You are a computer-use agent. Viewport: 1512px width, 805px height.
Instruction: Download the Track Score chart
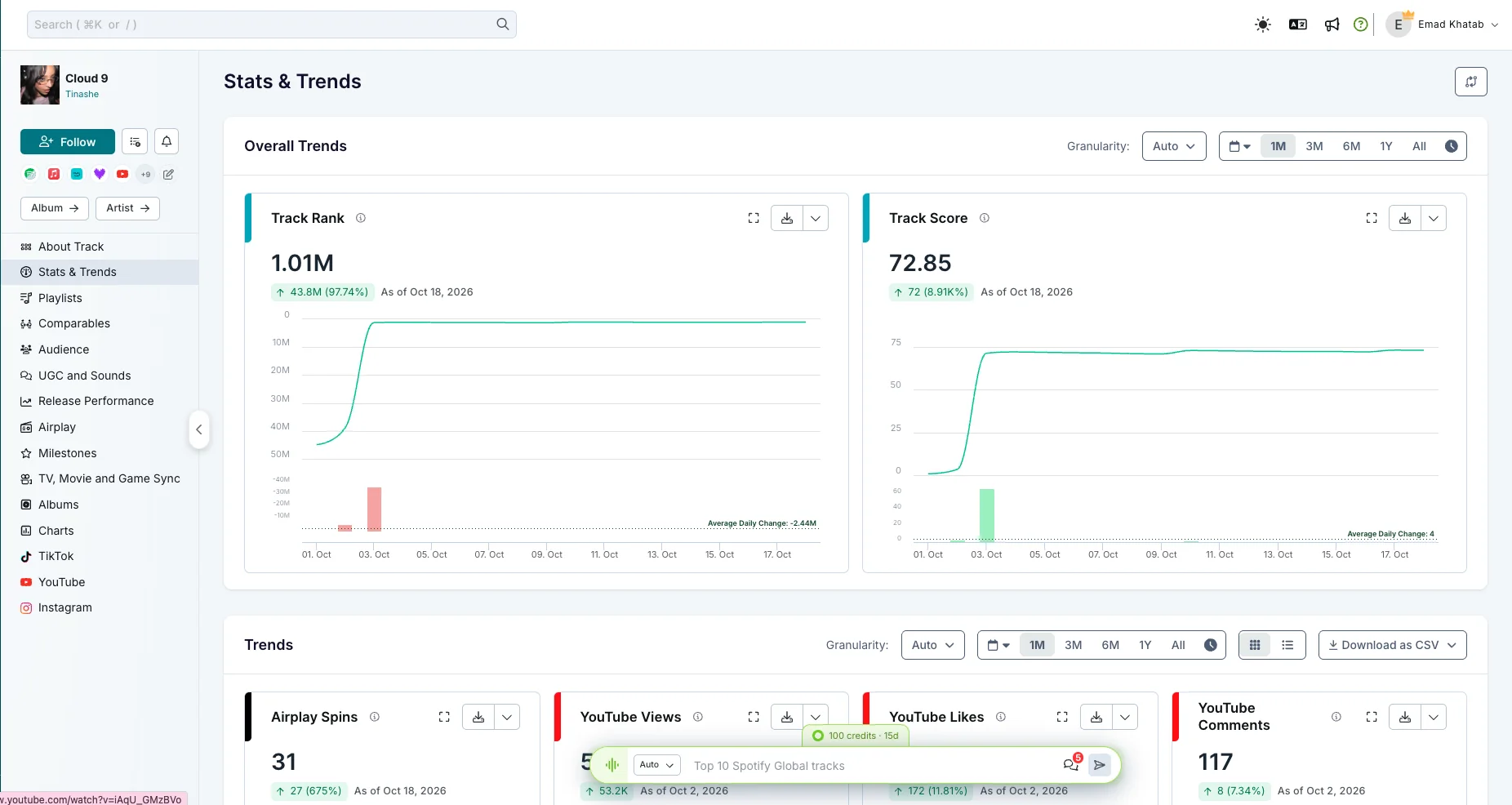point(1405,218)
